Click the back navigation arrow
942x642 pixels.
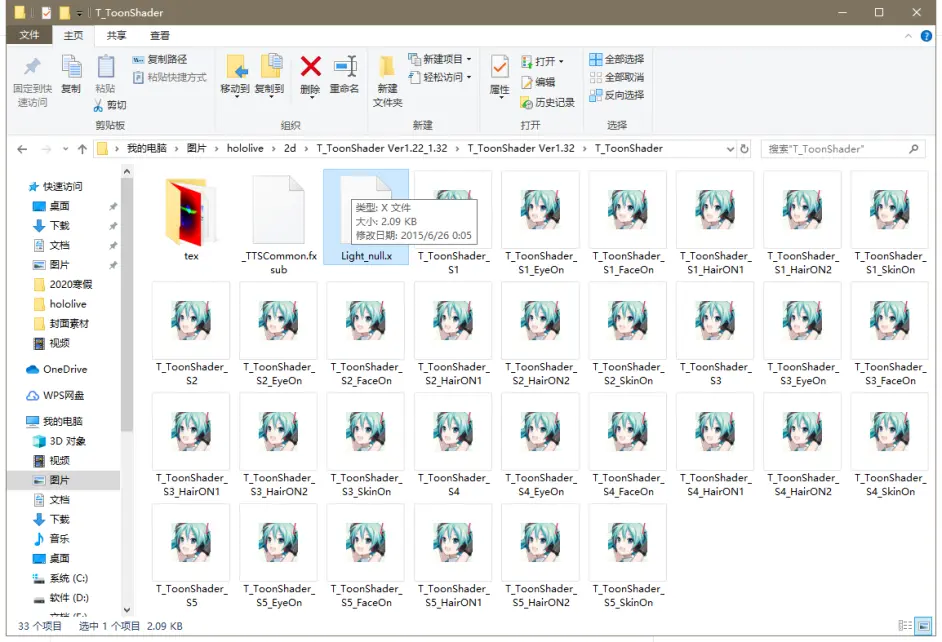22,149
